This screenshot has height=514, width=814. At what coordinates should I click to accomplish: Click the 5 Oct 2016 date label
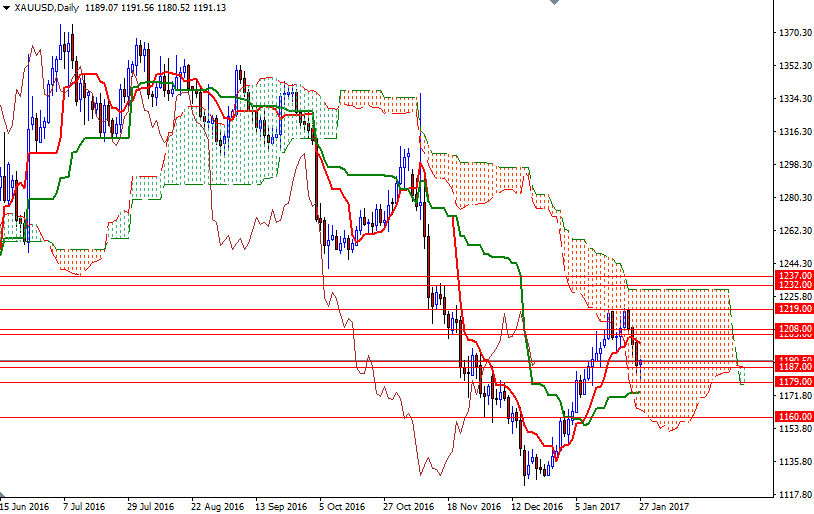coord(342,506)
